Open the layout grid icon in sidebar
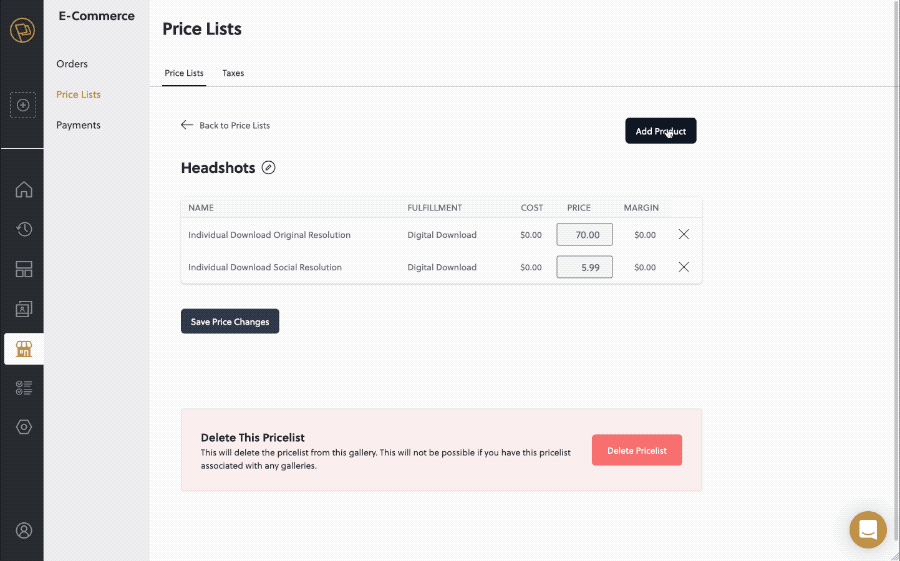This screenshot has width=900, height=561. [x=24, y=269]
